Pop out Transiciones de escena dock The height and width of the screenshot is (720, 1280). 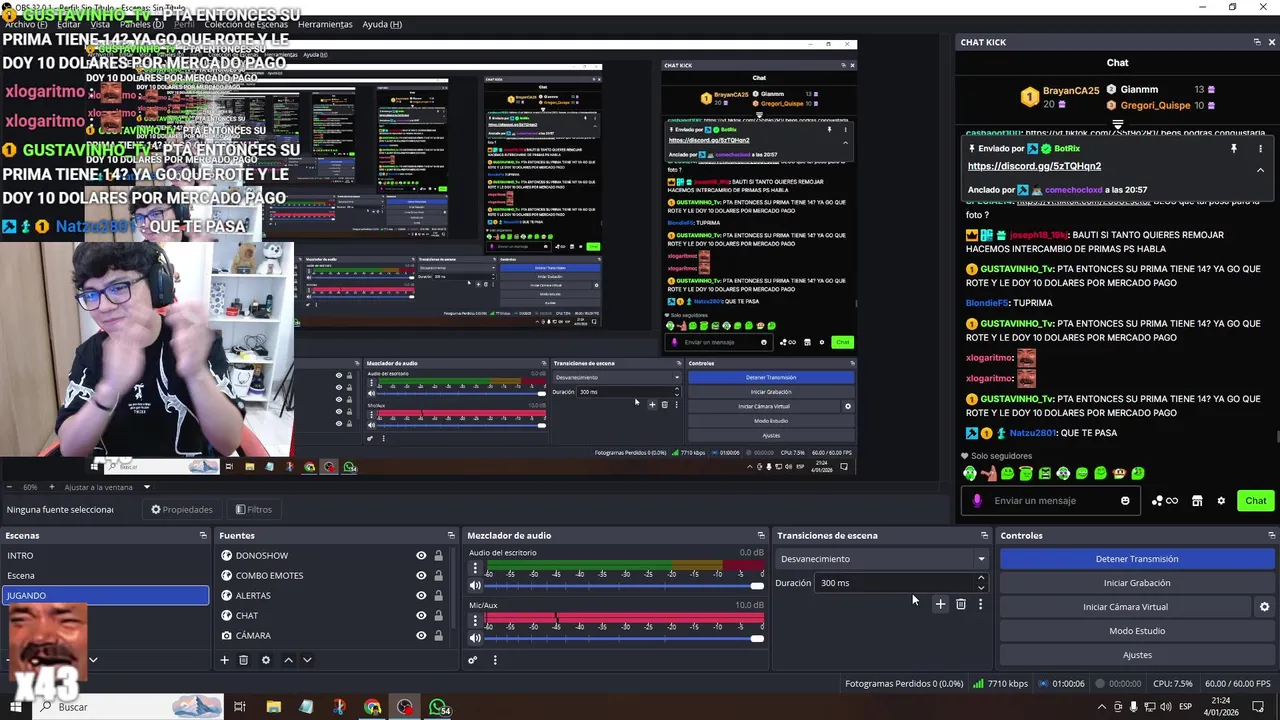click(x=984, y=536)
